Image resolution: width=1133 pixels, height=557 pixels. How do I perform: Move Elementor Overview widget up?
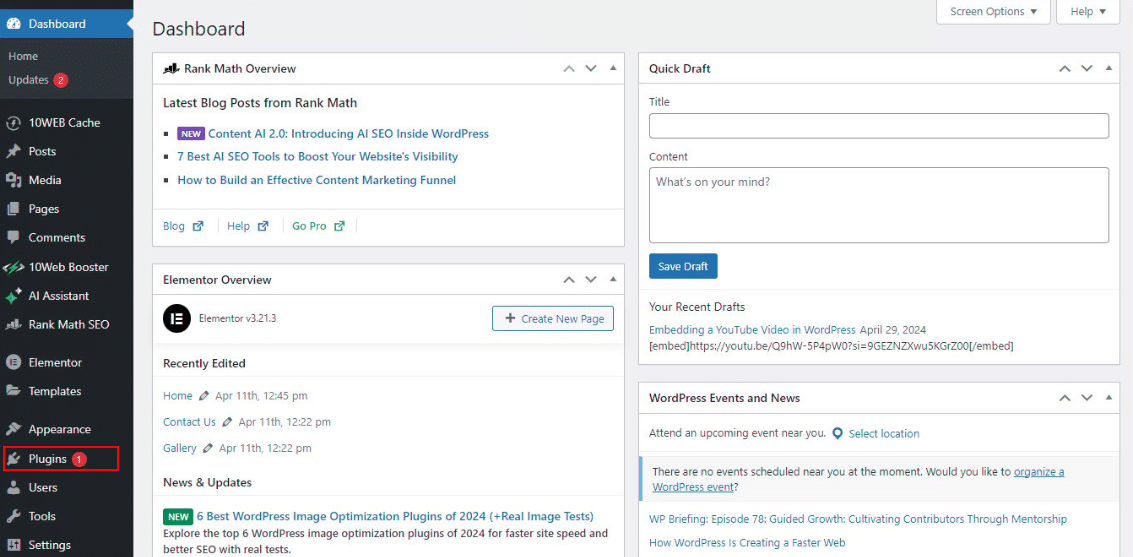569,280
